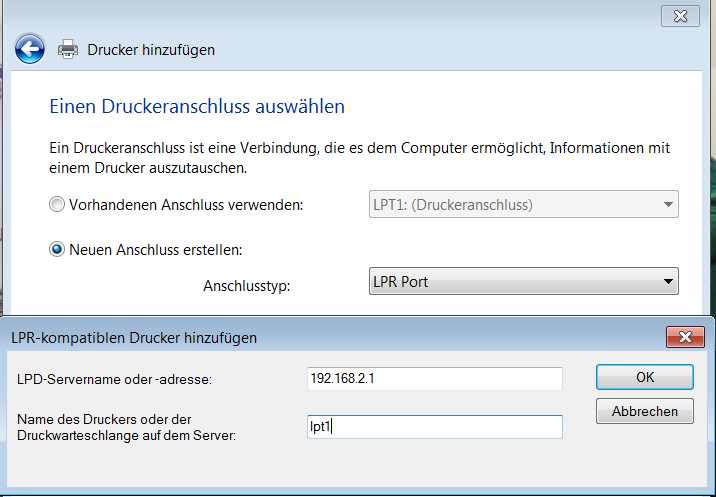The height and width of the screenshot is (497, 716).
Task: Select Neuen Anschluss erstellen radio button
Action: tap(57, 249)
